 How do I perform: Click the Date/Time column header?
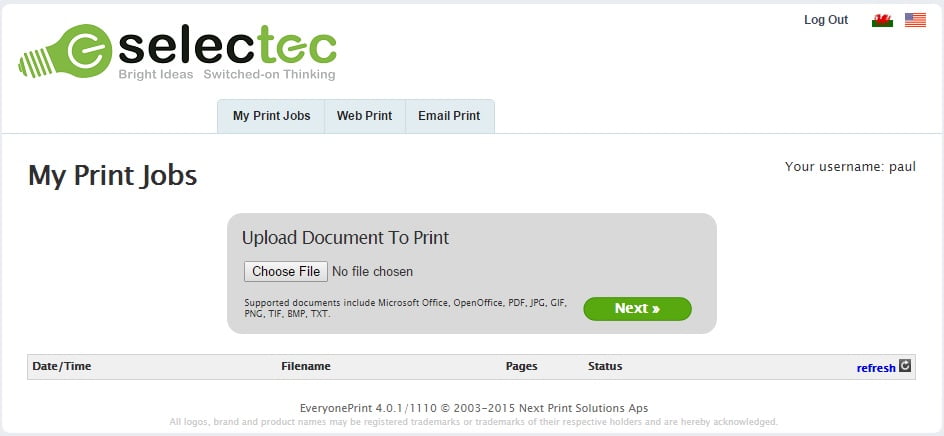tap(62, 366)
